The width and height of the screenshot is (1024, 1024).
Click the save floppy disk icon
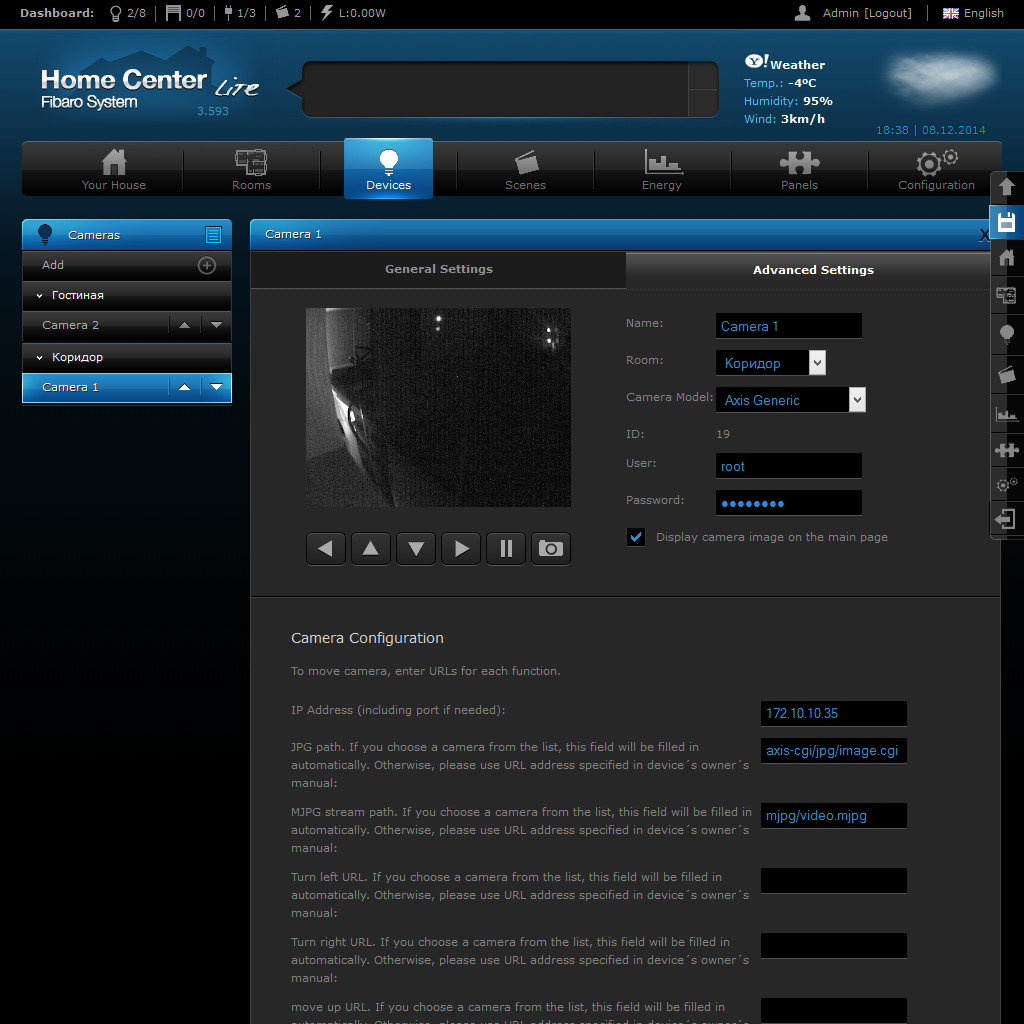1006,222
